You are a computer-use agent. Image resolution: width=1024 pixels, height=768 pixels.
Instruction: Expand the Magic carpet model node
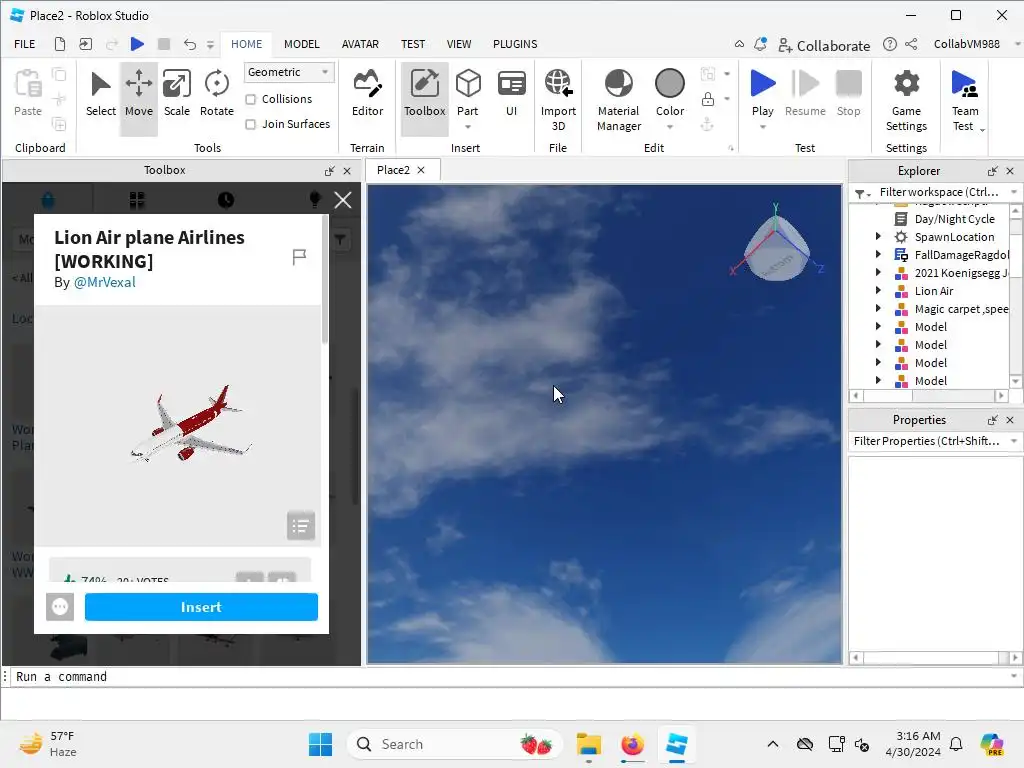[878, 308]
